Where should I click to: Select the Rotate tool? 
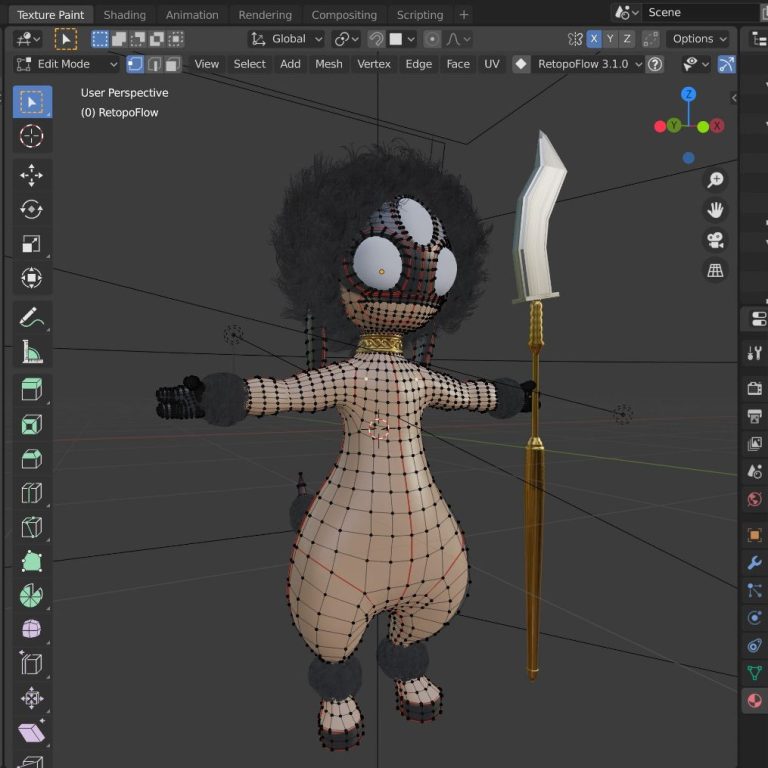click(32, 209)
